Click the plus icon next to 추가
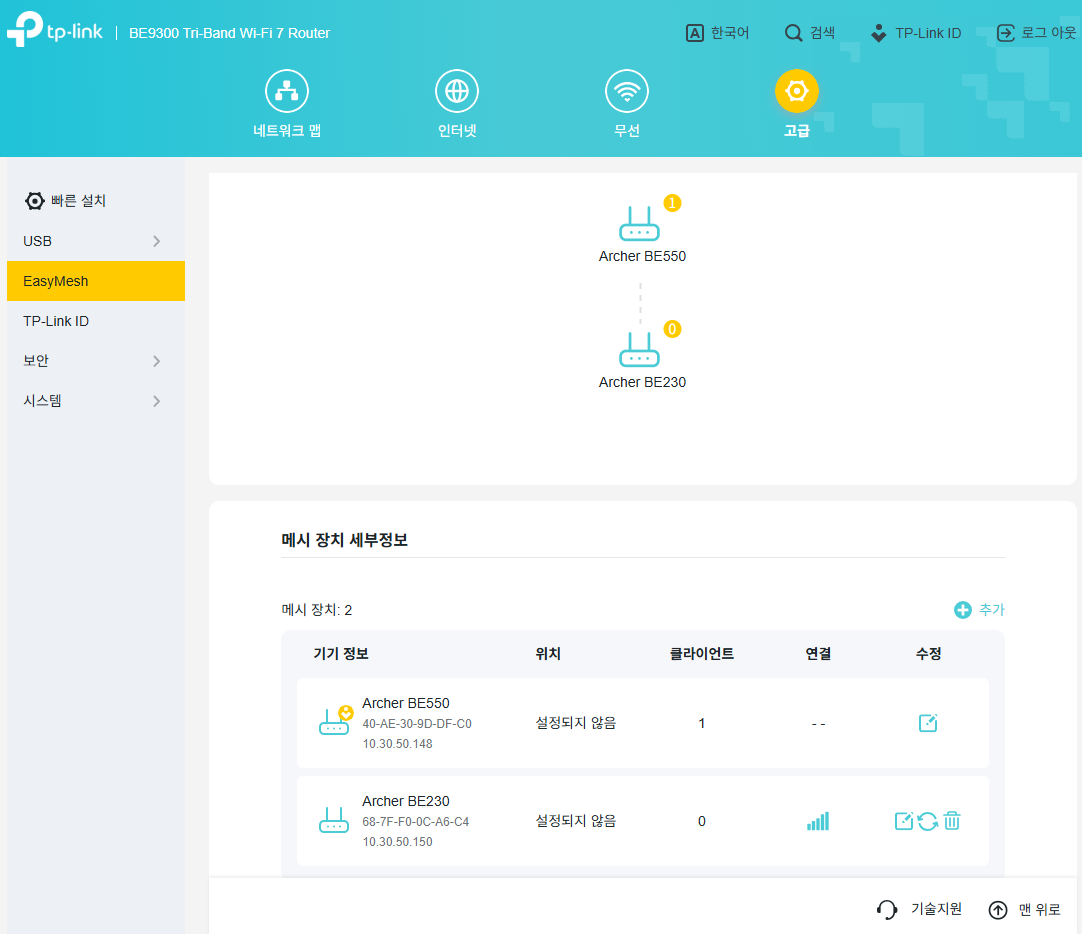Viewport: 1082px width, 934px height. (963, 610)
